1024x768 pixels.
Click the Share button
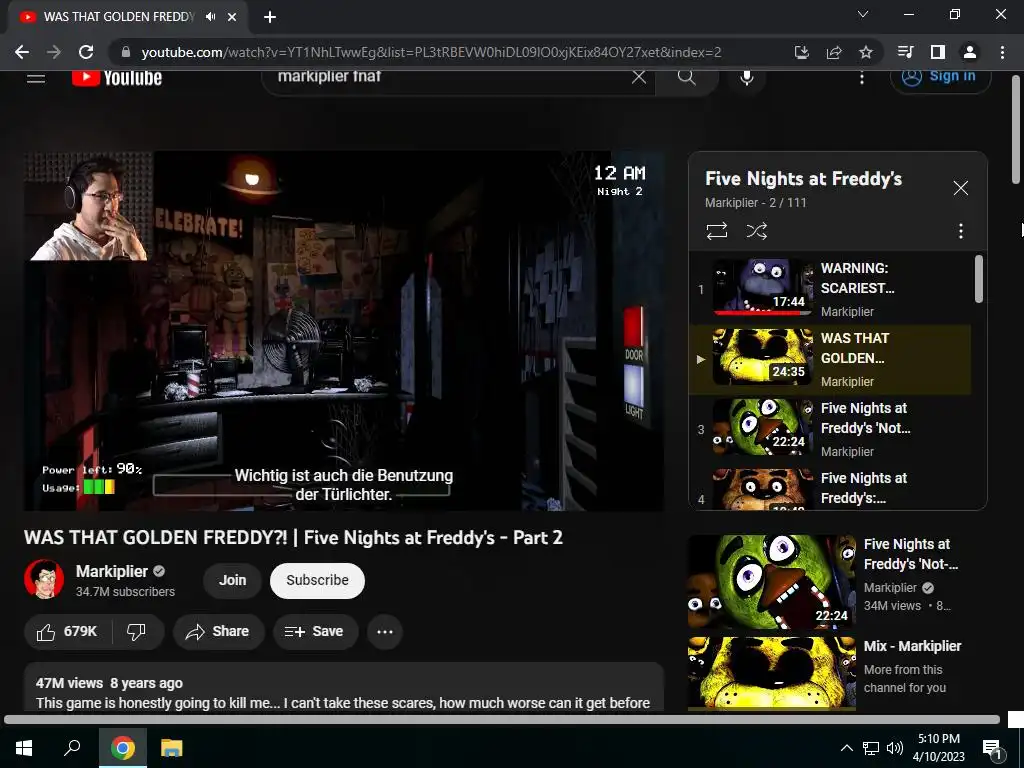(x=218, y=632)
